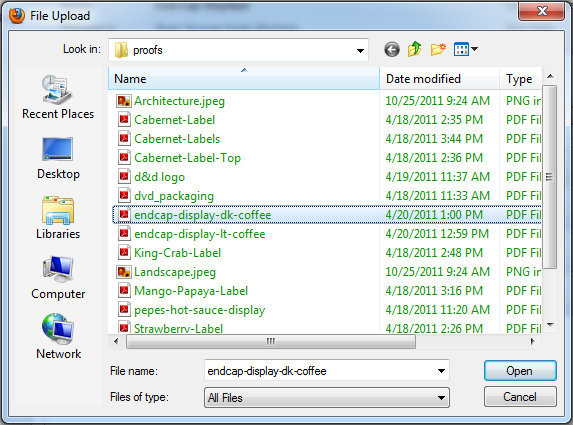Create a new folder with toolbar icon
This screenshot has height=425, width=573.
(438, 49)
